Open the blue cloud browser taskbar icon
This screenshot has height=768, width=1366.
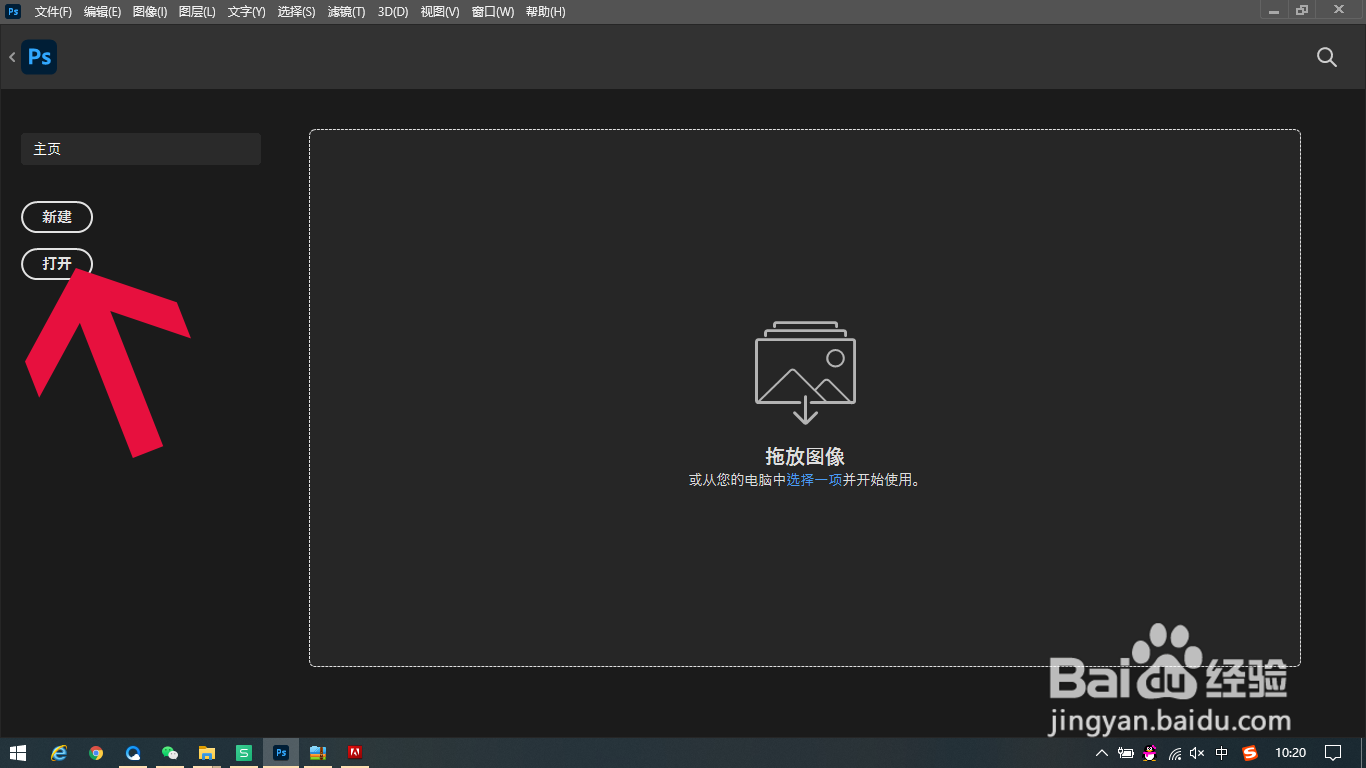[x=133, y=753]
